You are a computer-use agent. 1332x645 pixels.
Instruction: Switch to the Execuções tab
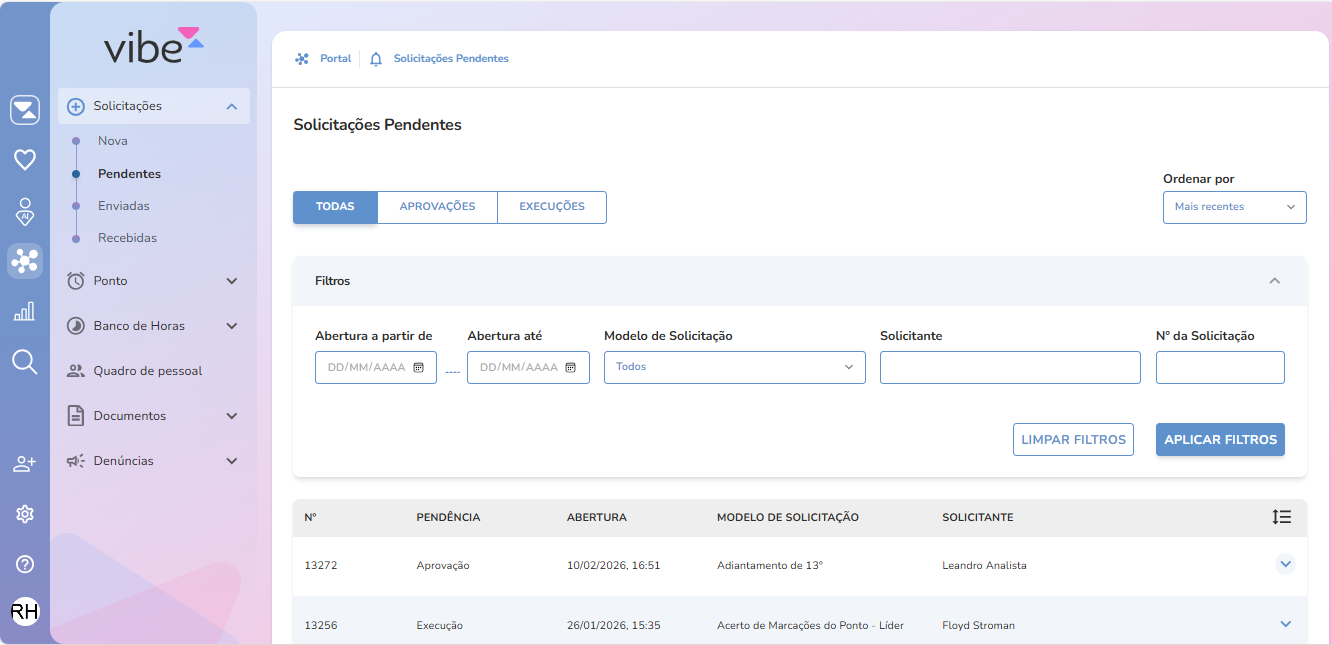pos(551,207)
